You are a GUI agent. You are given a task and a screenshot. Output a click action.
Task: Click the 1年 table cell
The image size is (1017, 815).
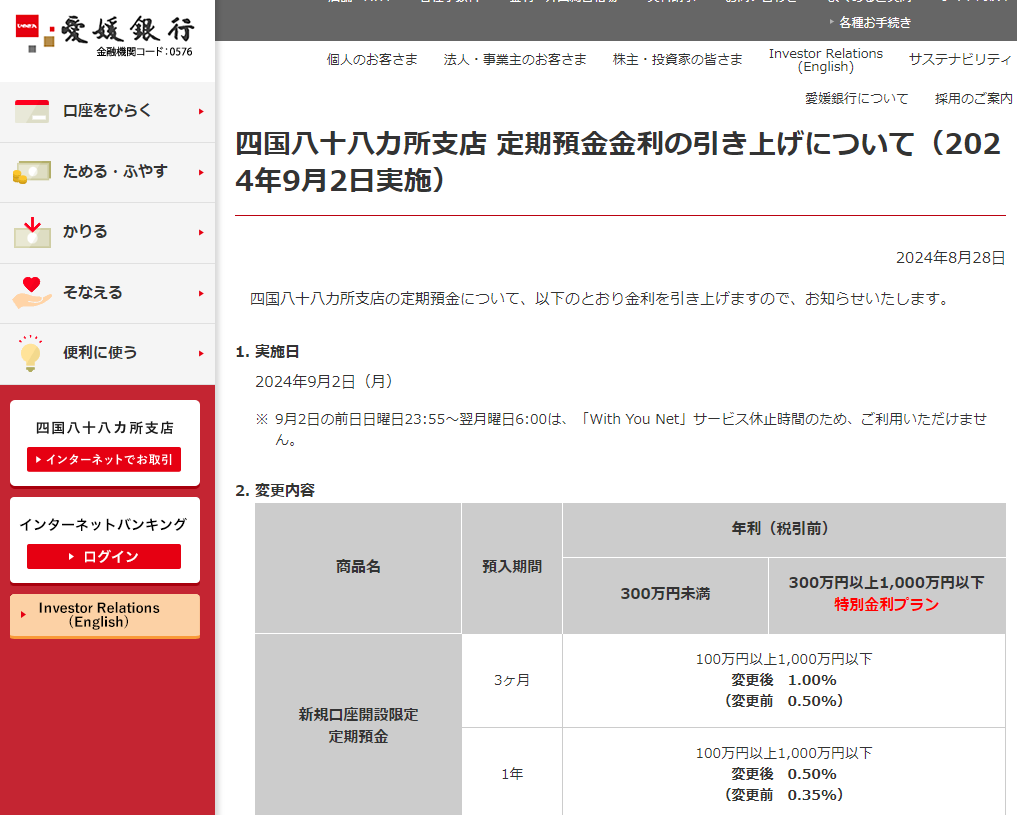(512, 774)
